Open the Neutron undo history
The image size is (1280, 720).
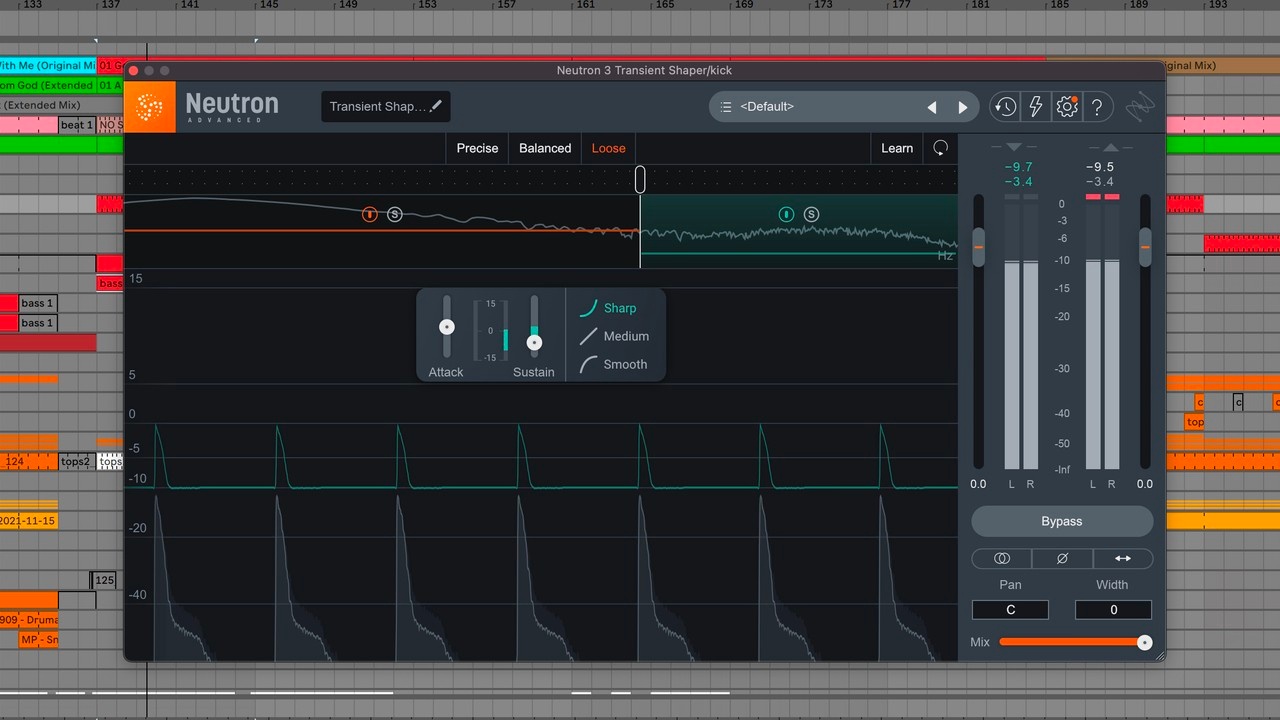click(x=1005, y=107)
